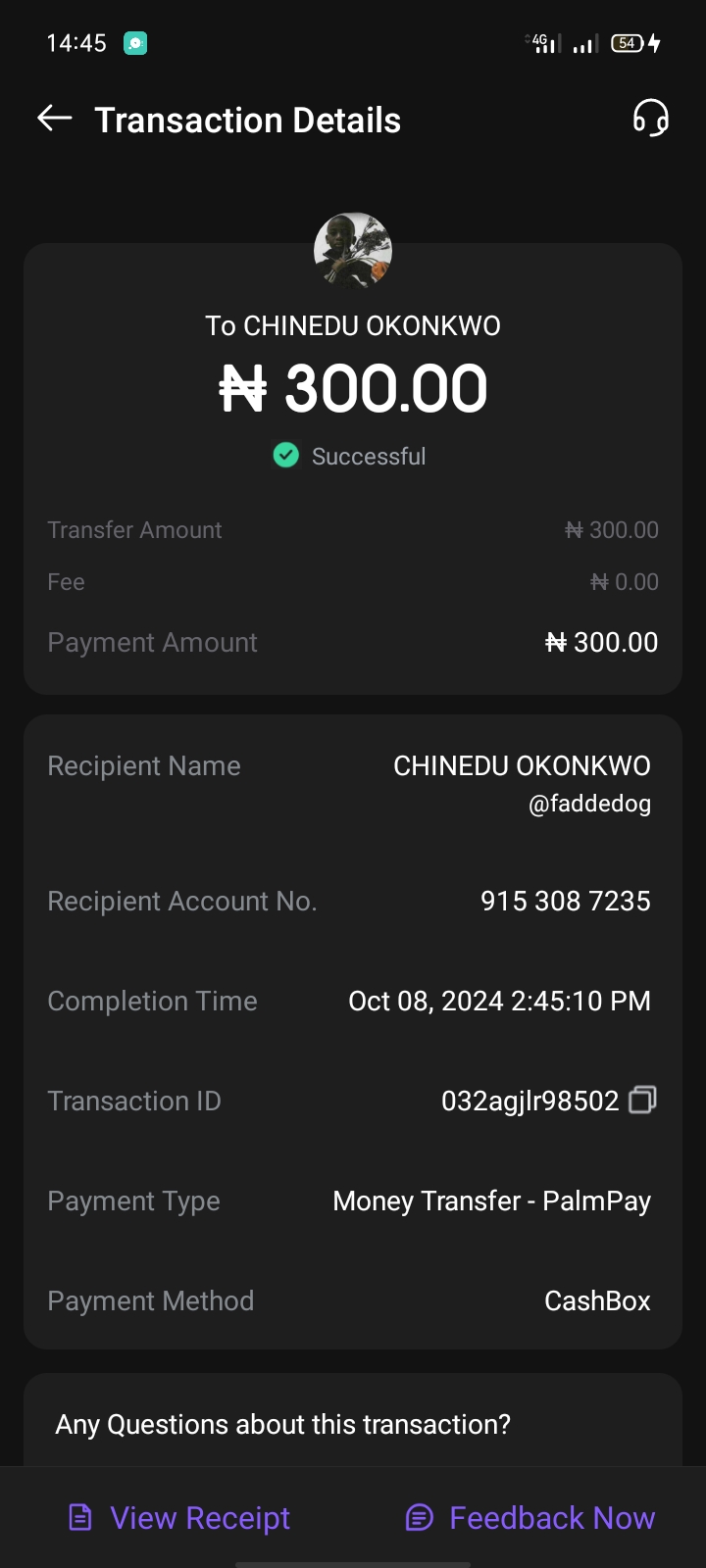Tap the Payment Method CashBox value
Image resolution: width=706 pixels, height=1568 pixels.
click(597, 1300)
